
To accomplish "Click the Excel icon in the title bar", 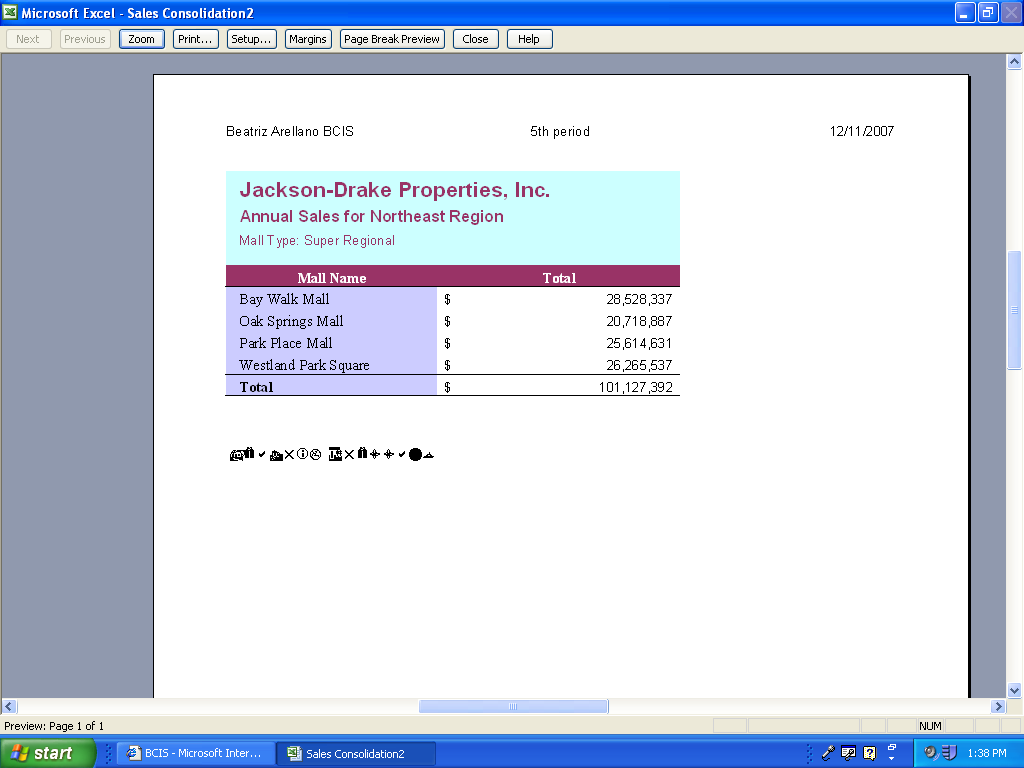I will tap(10, 12).
